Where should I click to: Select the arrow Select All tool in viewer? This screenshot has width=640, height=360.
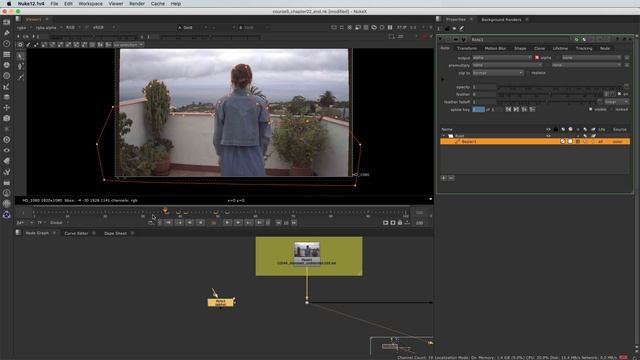21,56
